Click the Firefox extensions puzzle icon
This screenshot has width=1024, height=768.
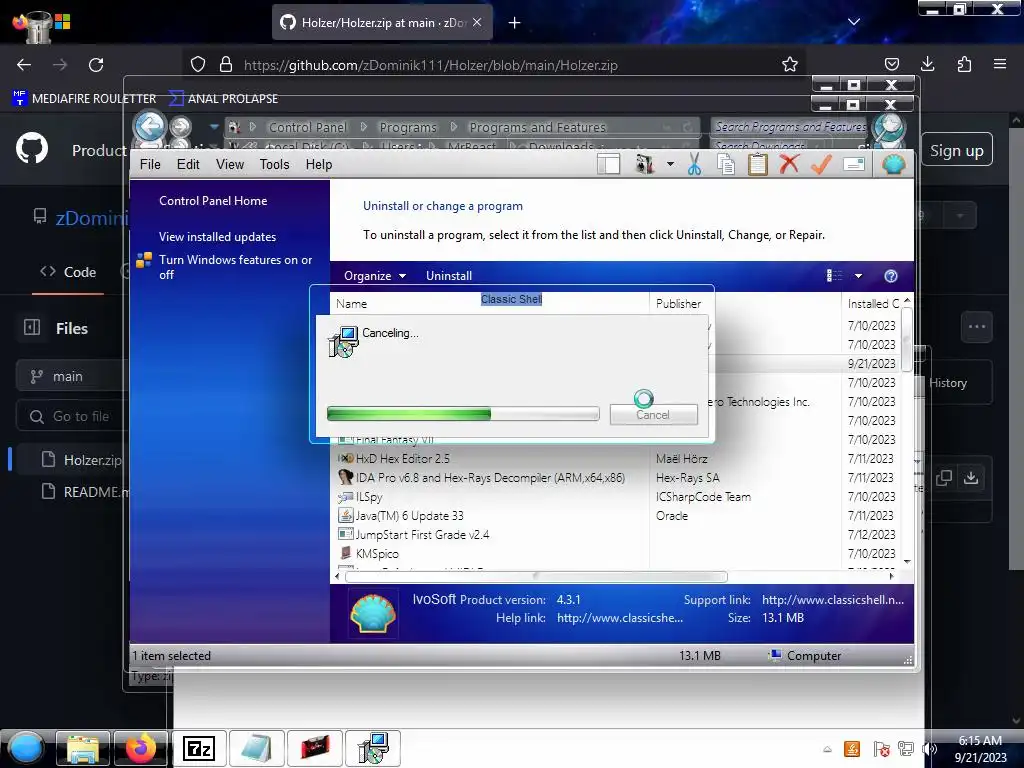pos(964,64)
